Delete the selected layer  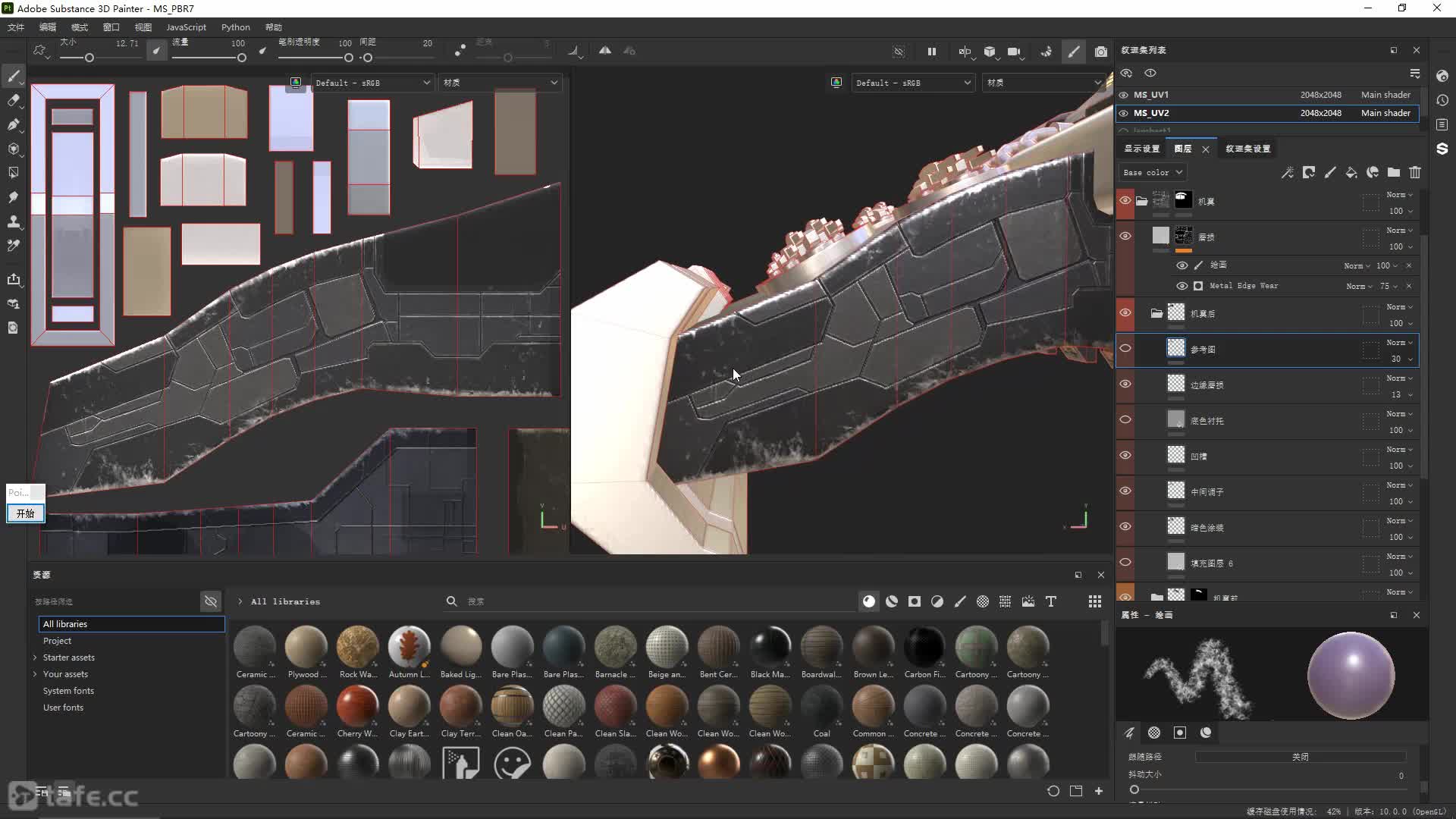(x=1415, y=173)
